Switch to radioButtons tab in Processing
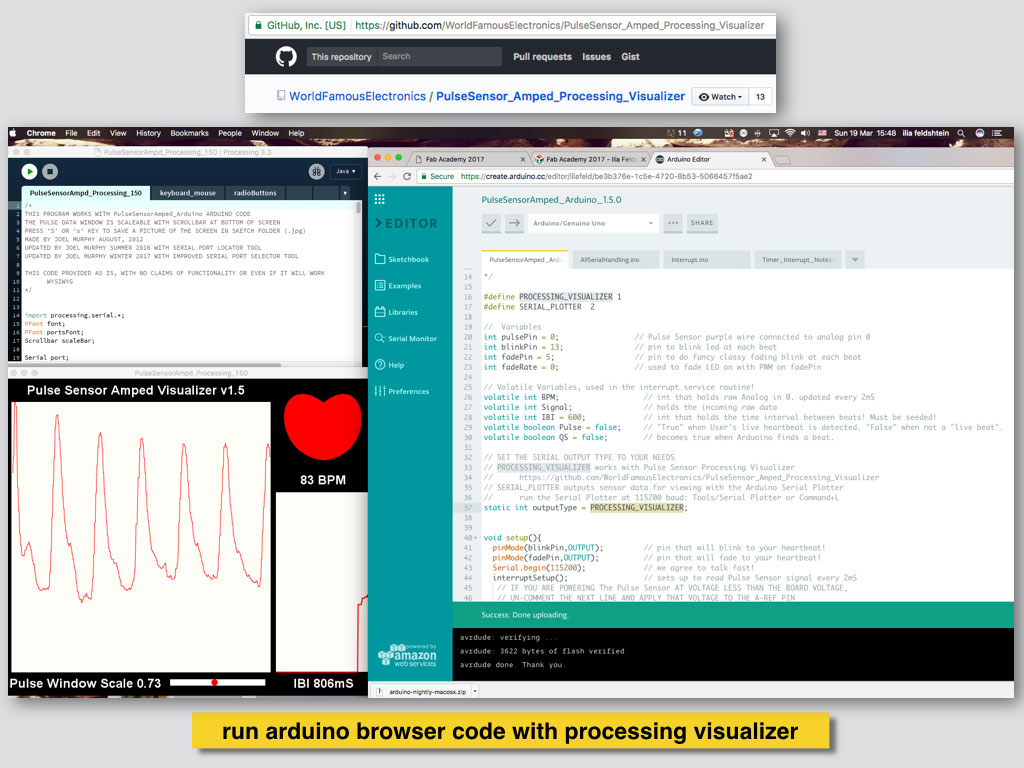 point(255,193)
